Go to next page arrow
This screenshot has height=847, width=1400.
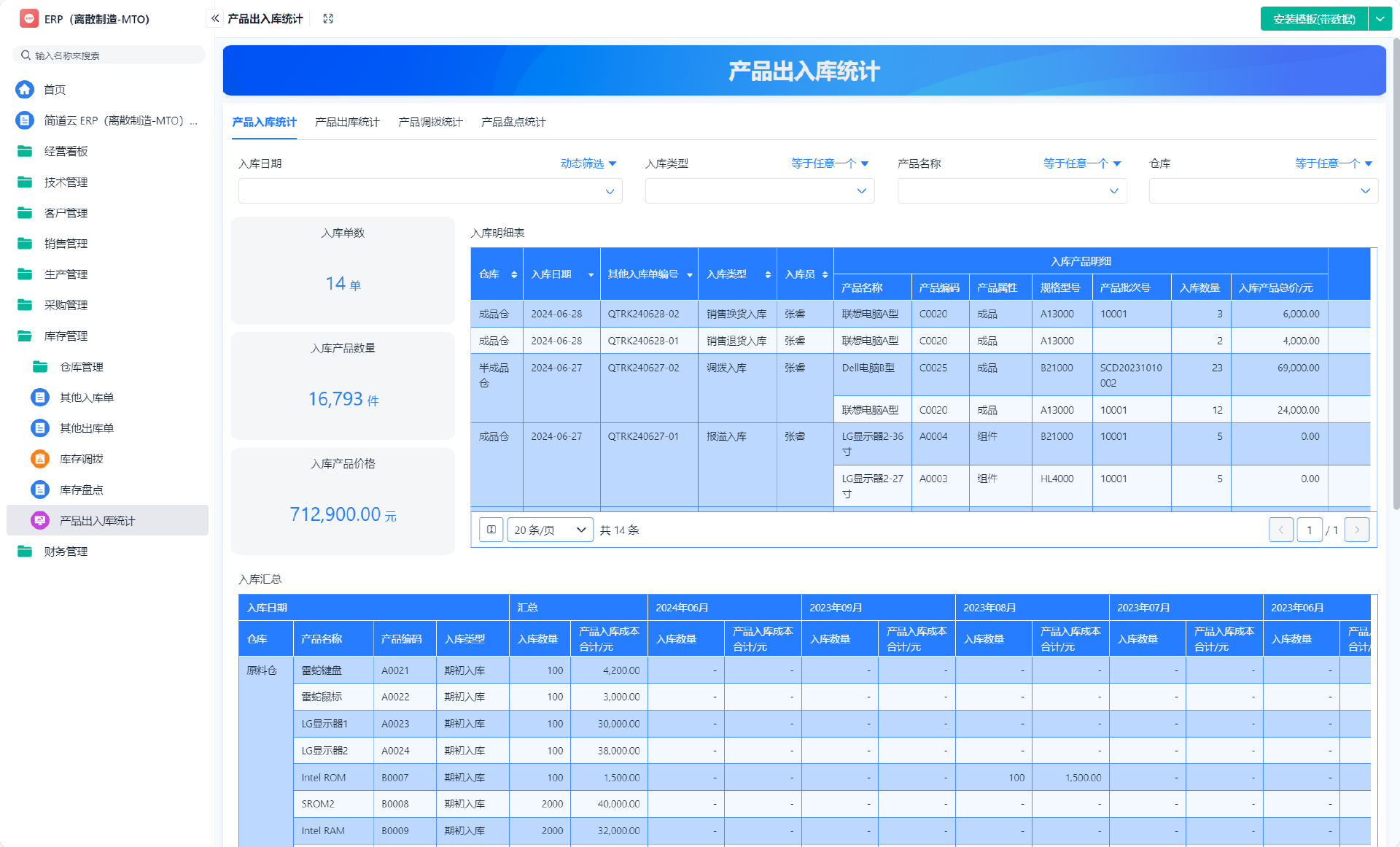[1356, 530]
